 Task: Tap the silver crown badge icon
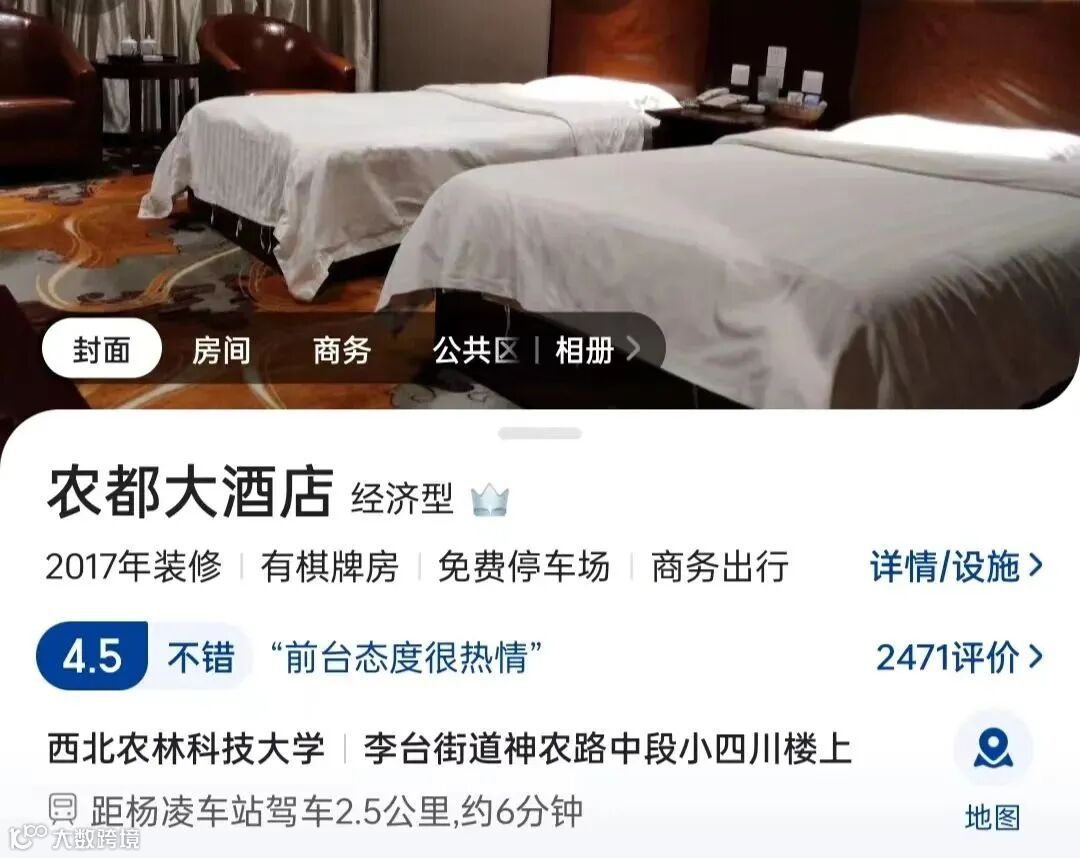tap(490, 500)
